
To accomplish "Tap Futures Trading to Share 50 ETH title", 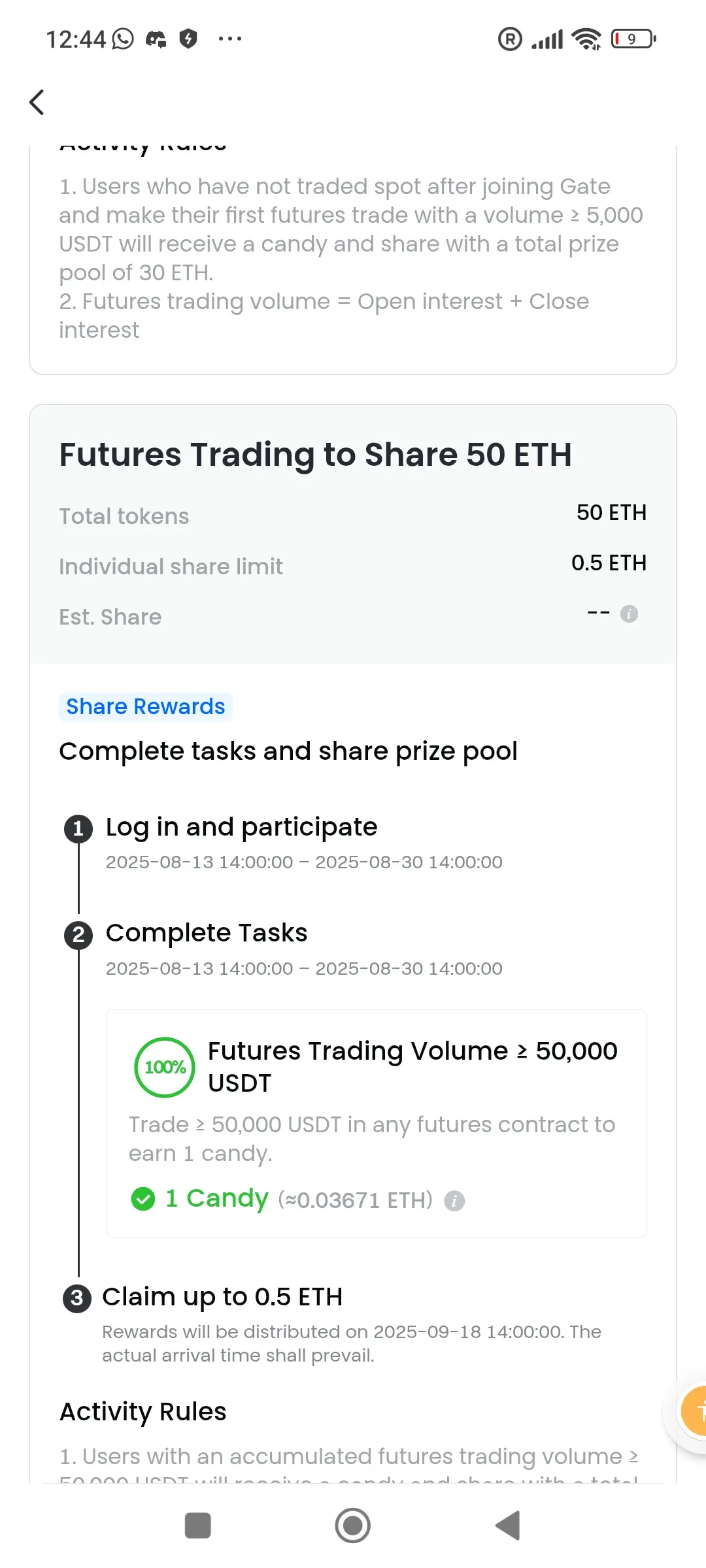I will pos(316,455).
